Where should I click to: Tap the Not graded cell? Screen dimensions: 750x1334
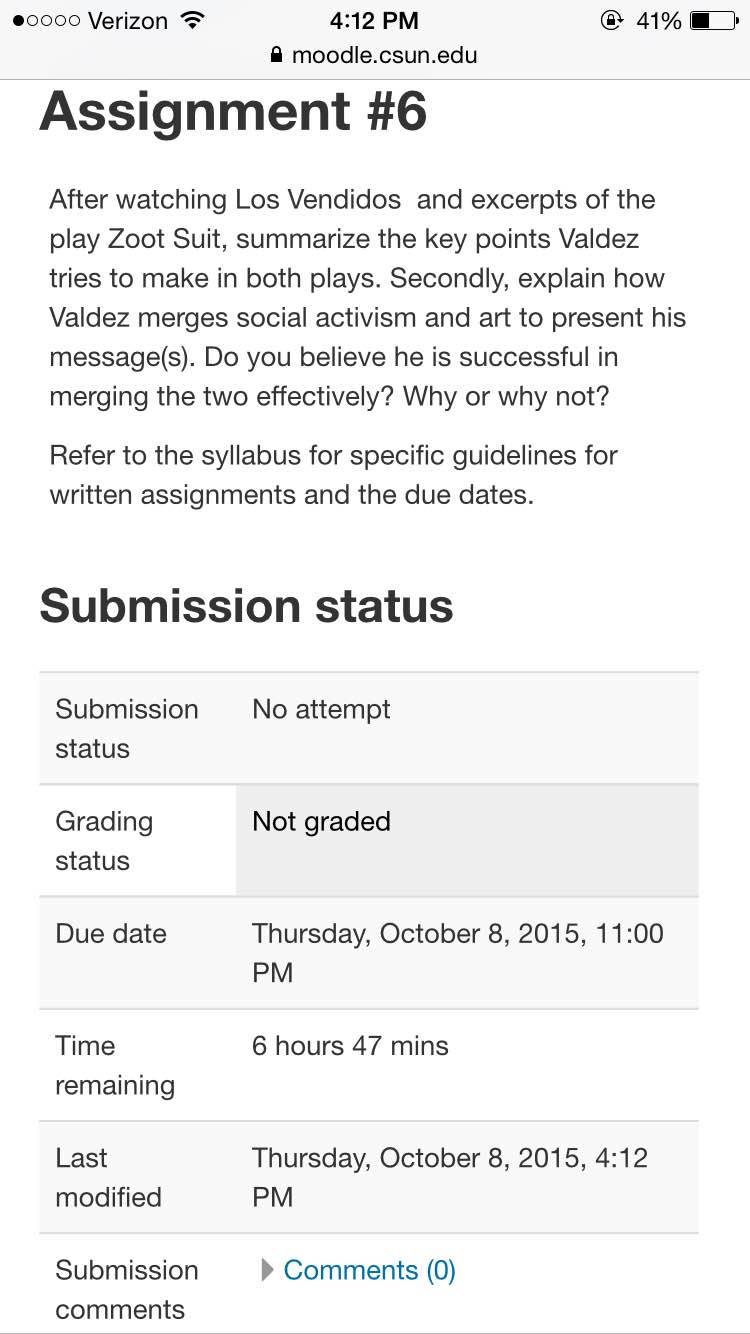pyautogui.click(x=467, y=840)
